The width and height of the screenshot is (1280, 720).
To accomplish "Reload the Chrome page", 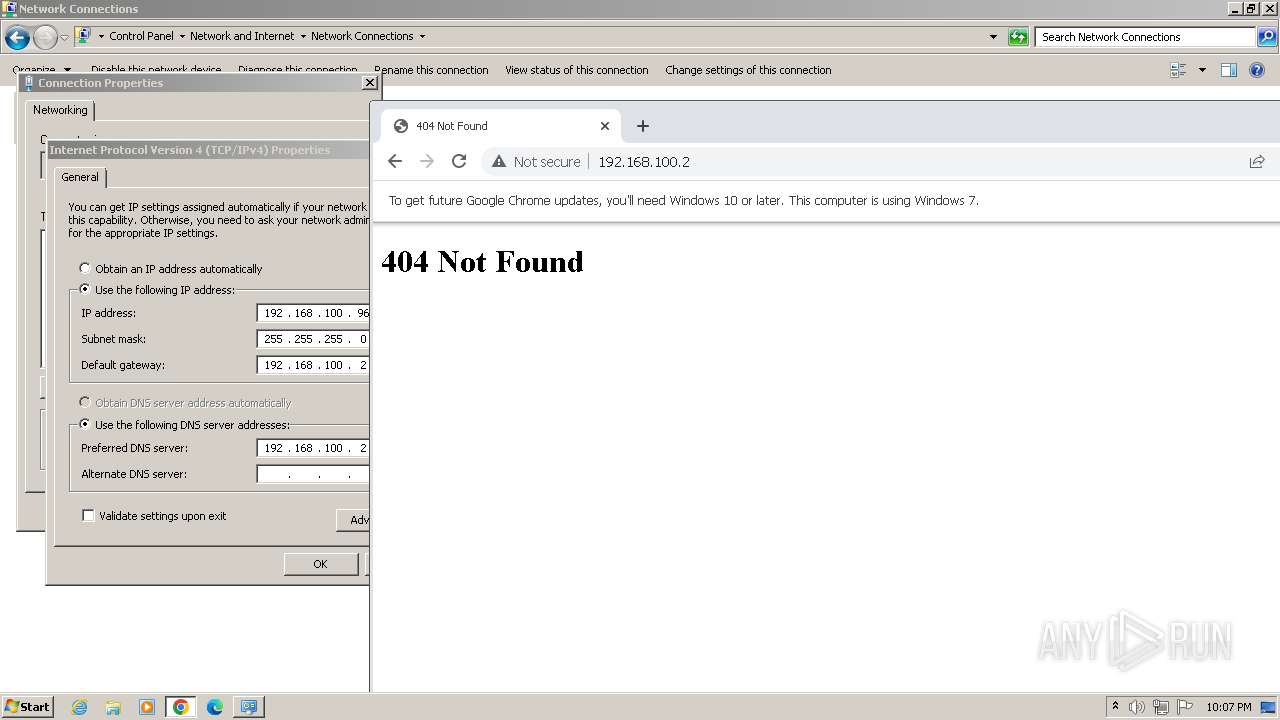I will click(x=459, y=161).
